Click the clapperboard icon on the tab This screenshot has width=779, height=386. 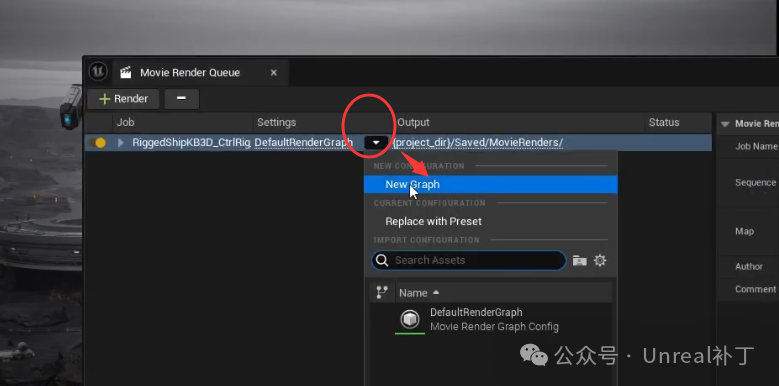126,73
